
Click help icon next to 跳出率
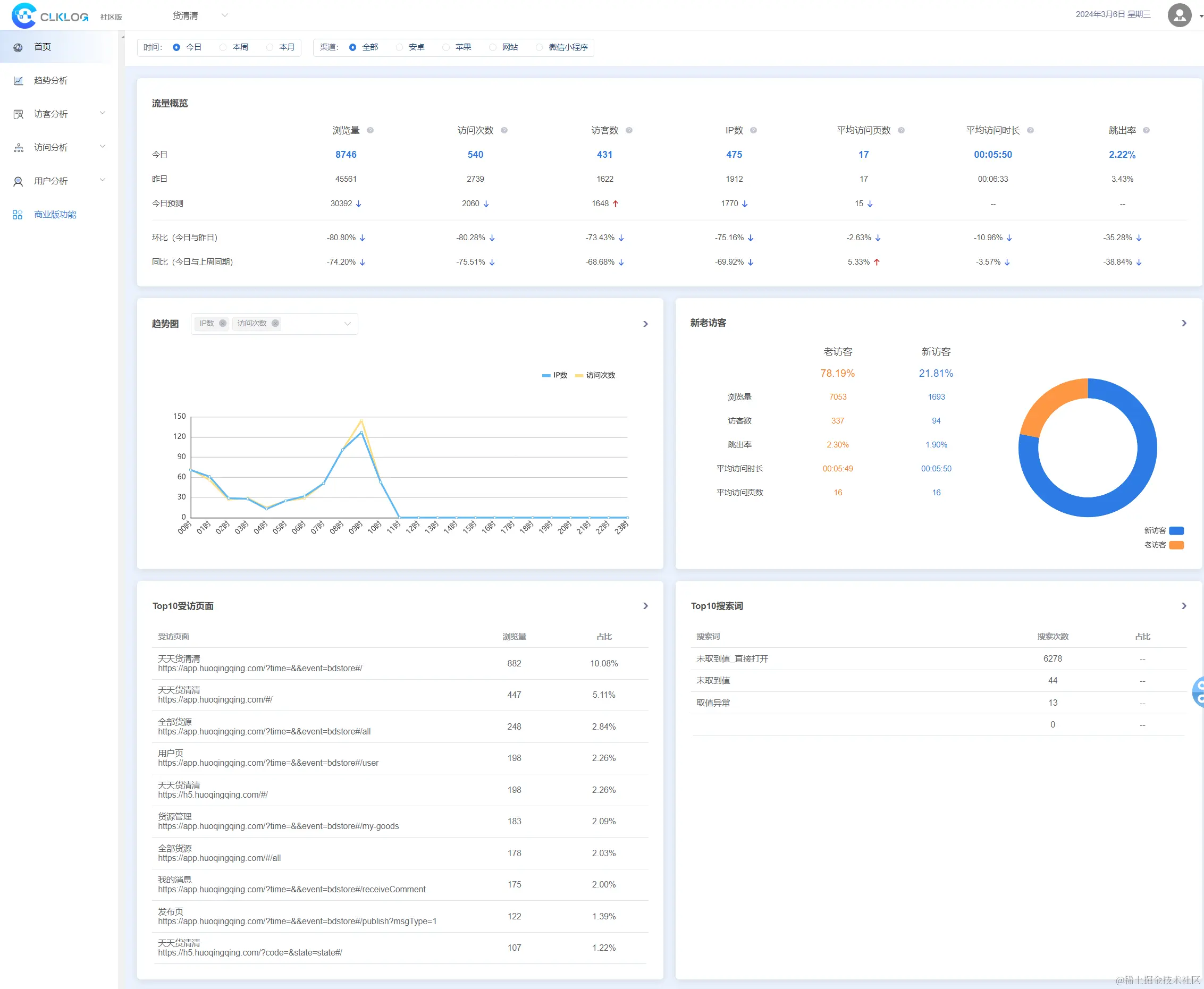[1147, 130]
